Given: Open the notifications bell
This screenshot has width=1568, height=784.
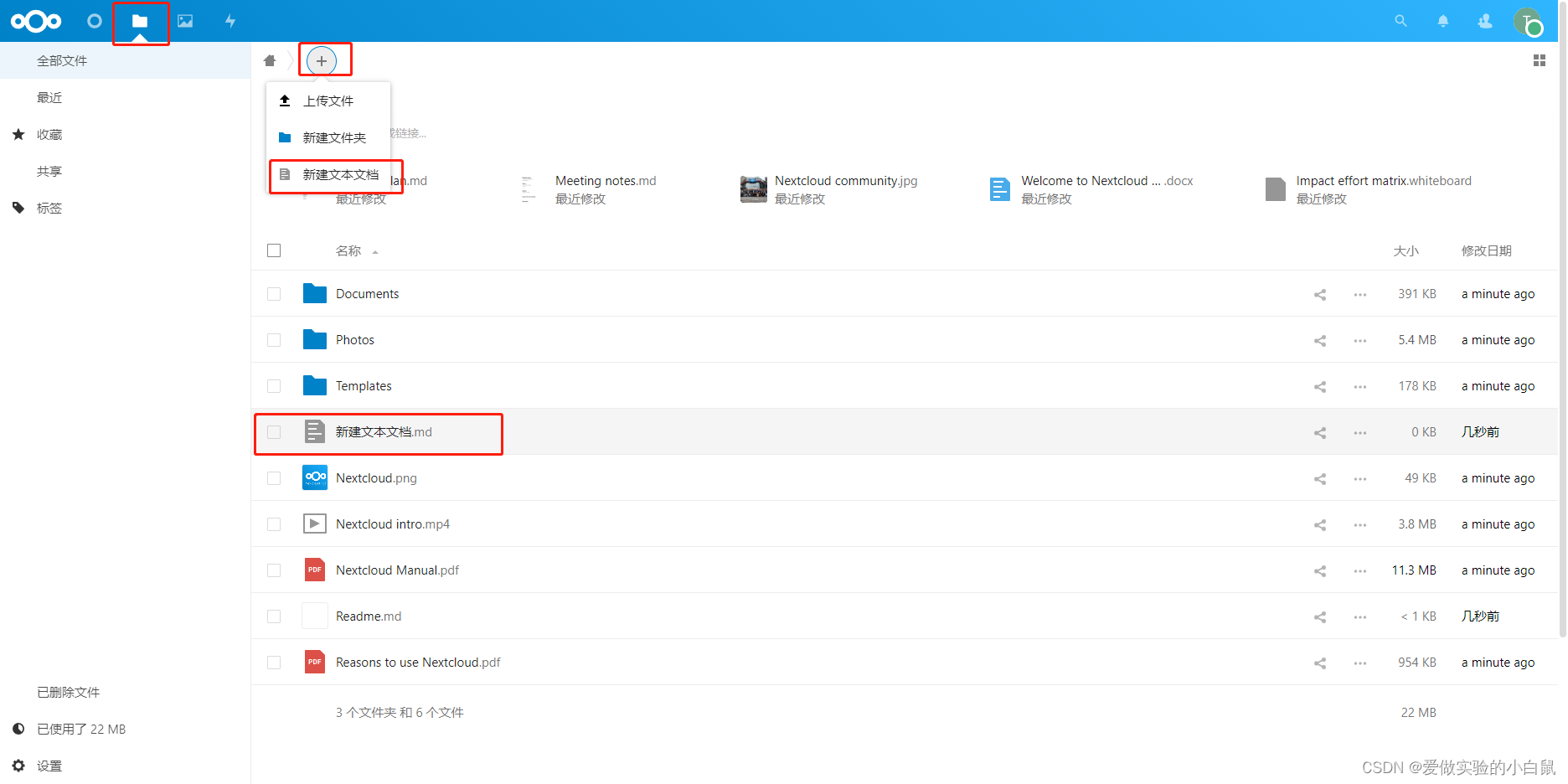Looking at the screenshot, I should [x=1442, y=21].
